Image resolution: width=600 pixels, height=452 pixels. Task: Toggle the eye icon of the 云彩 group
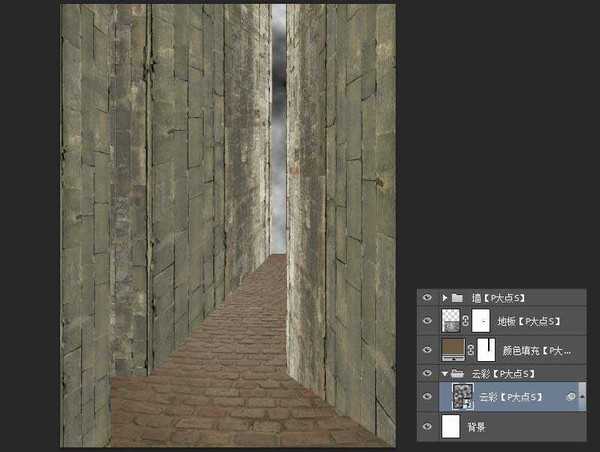(428, 373)
